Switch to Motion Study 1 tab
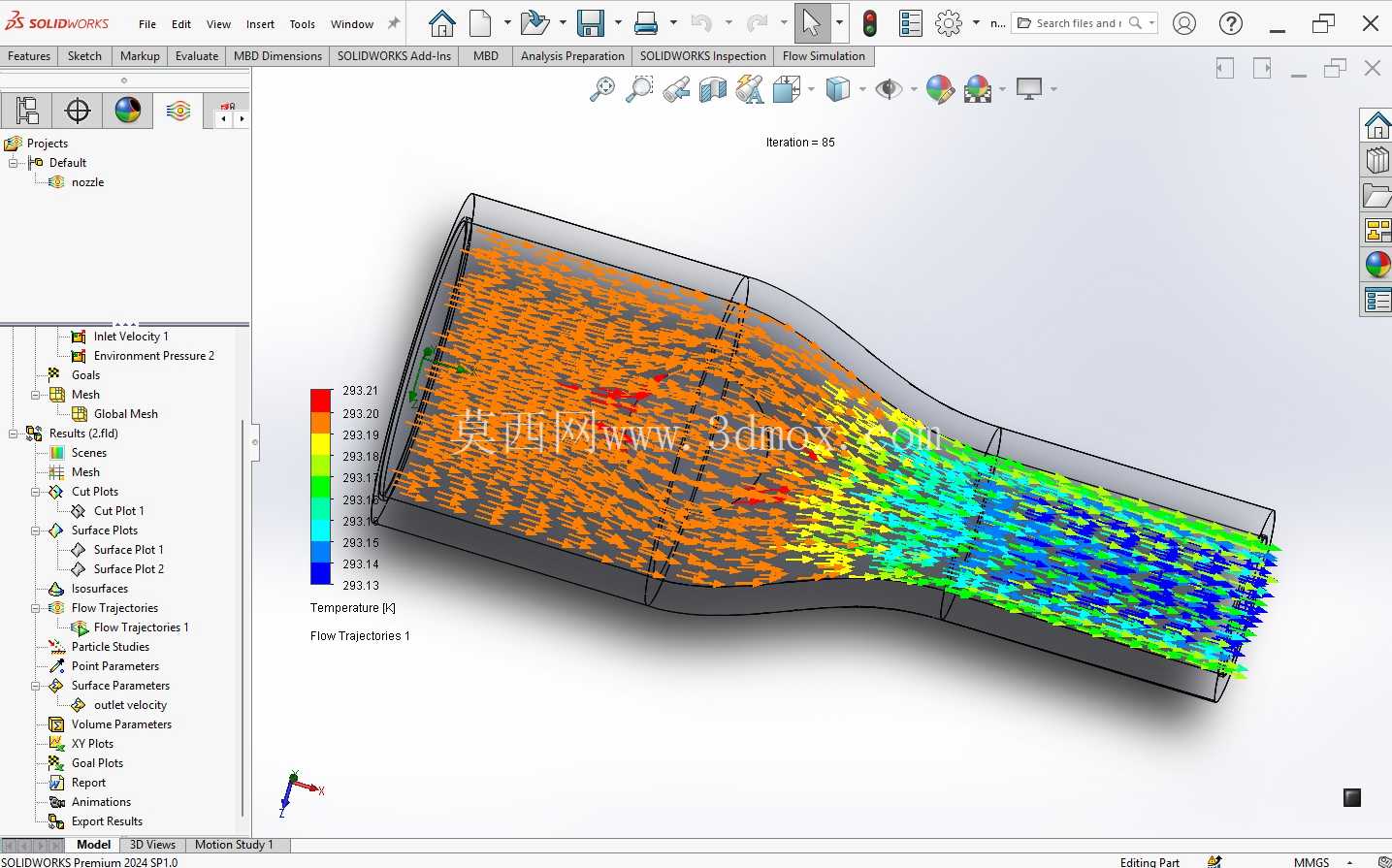This screenshot has width=1392, height=868. pyautogui.click(x=234, y=845)
